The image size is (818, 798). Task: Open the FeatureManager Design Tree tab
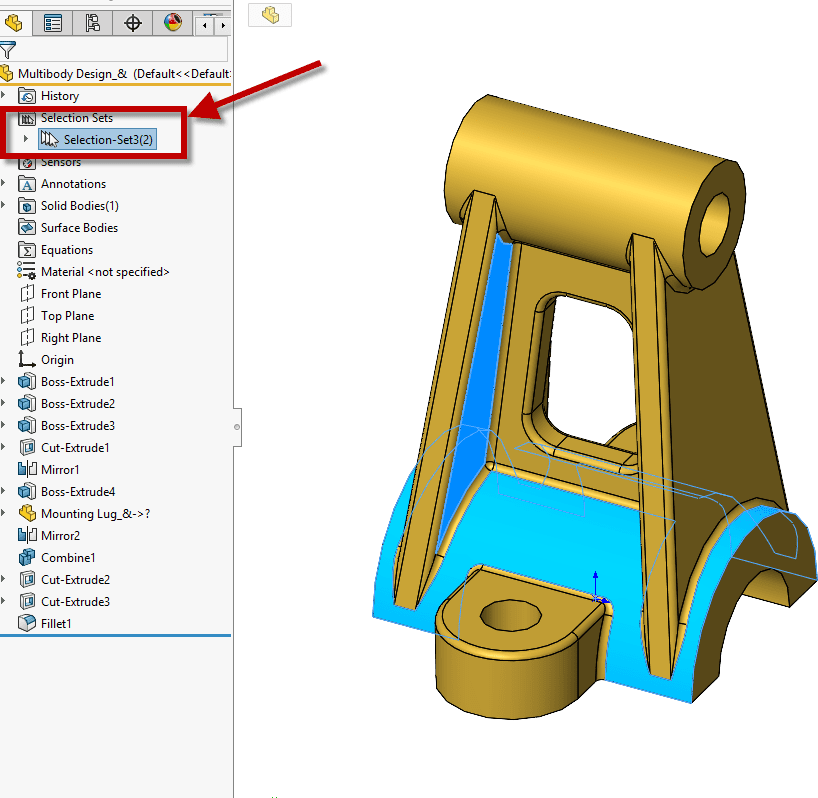[x=15, y=23]
